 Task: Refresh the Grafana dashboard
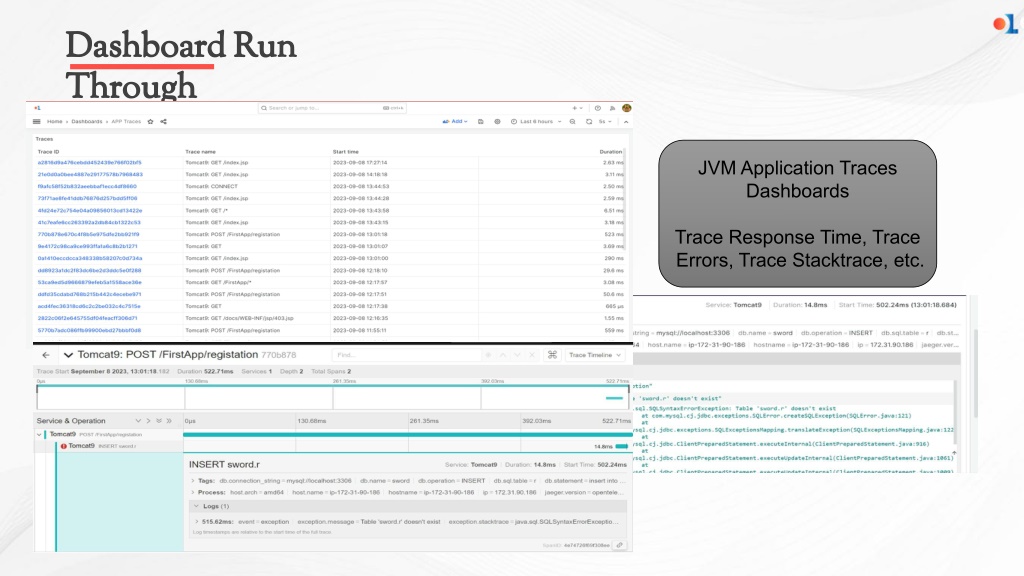[x=588, y=121]
